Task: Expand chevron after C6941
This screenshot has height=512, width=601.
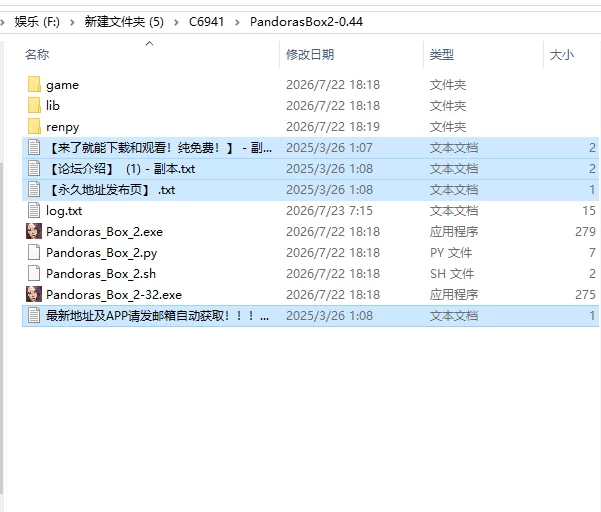Action: coord(237,22)
